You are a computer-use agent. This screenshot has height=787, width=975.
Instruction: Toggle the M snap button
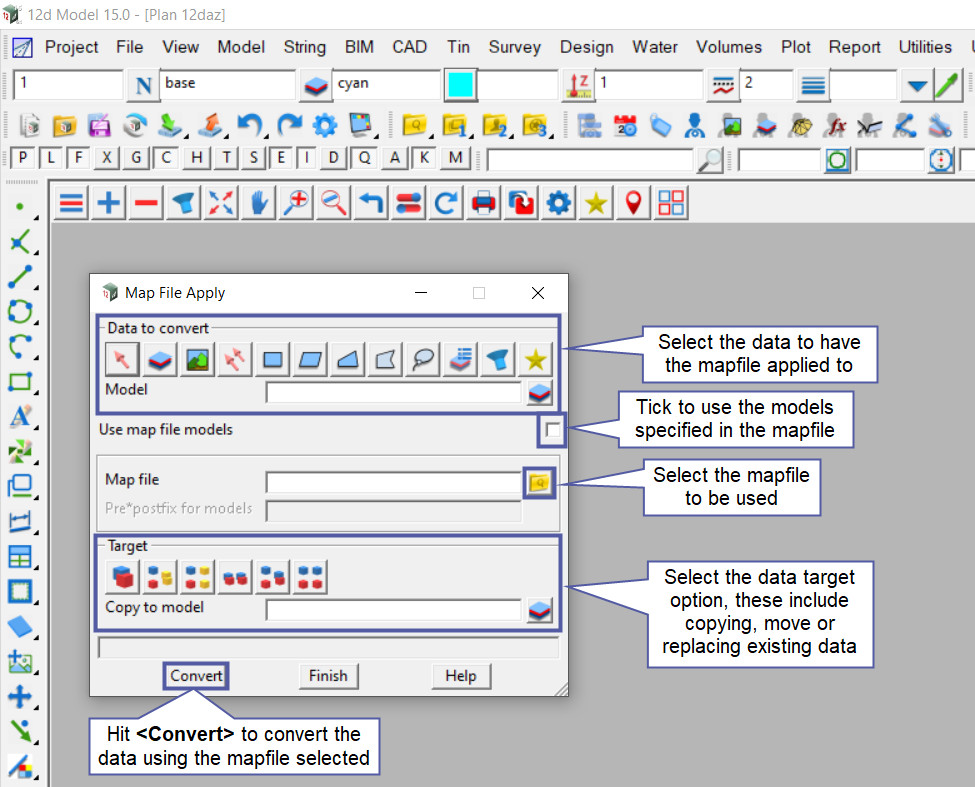point(456,158)
